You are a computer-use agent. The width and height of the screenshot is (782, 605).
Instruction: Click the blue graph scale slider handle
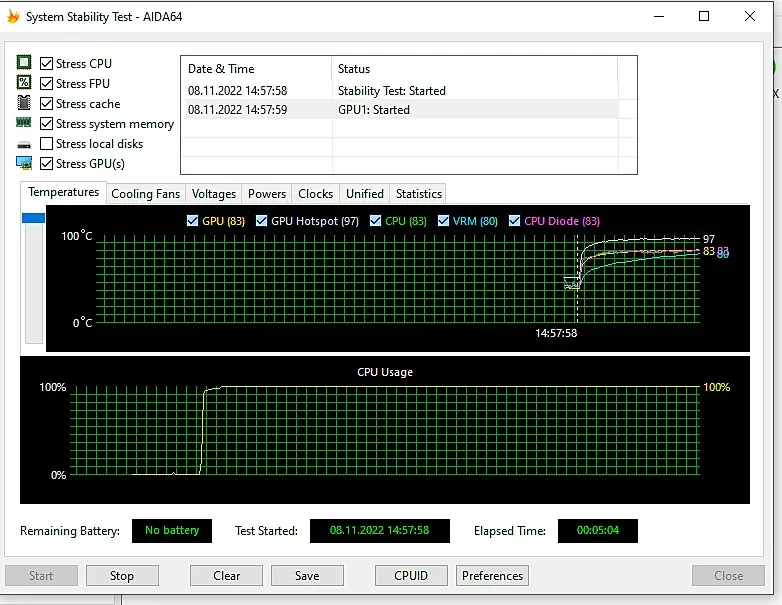(x=33, y=218)
